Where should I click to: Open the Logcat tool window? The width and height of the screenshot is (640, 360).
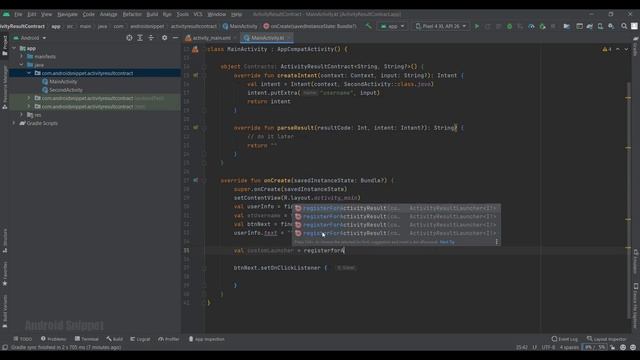point(140,339)
